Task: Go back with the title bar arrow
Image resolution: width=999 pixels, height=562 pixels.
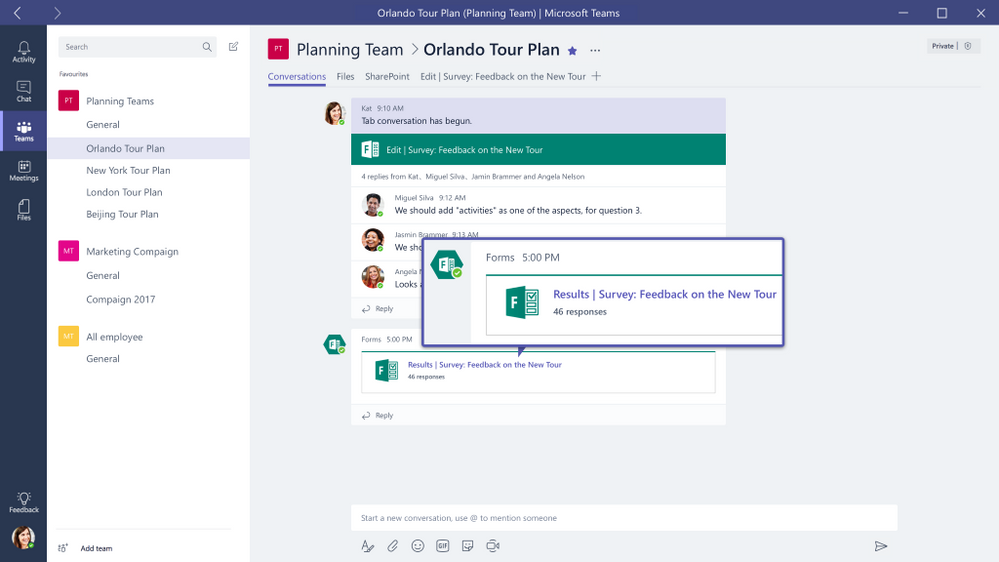Action: [17, 13]
